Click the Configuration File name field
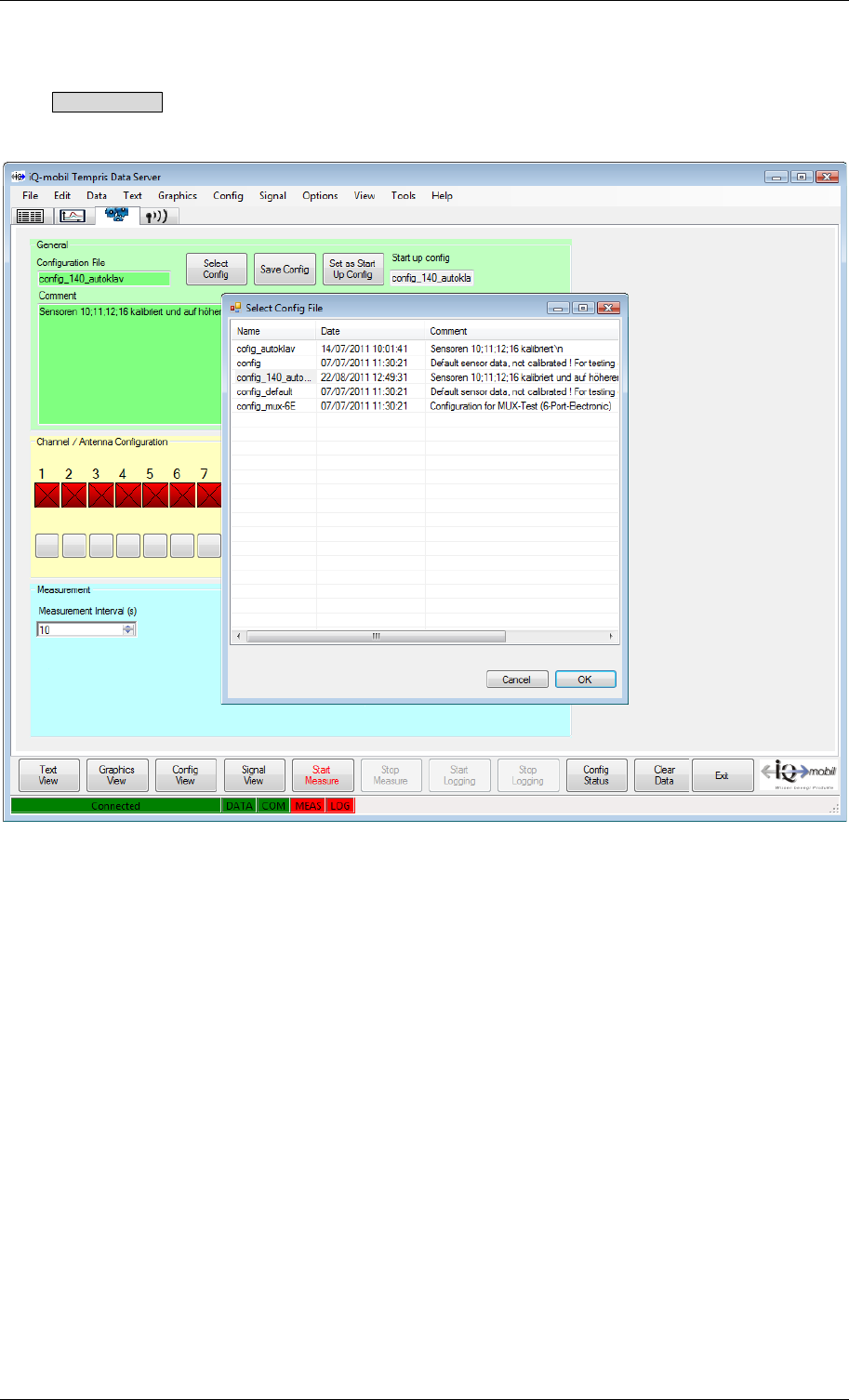The width and height of the screenshot is (849, 1400). pos(103,279)
